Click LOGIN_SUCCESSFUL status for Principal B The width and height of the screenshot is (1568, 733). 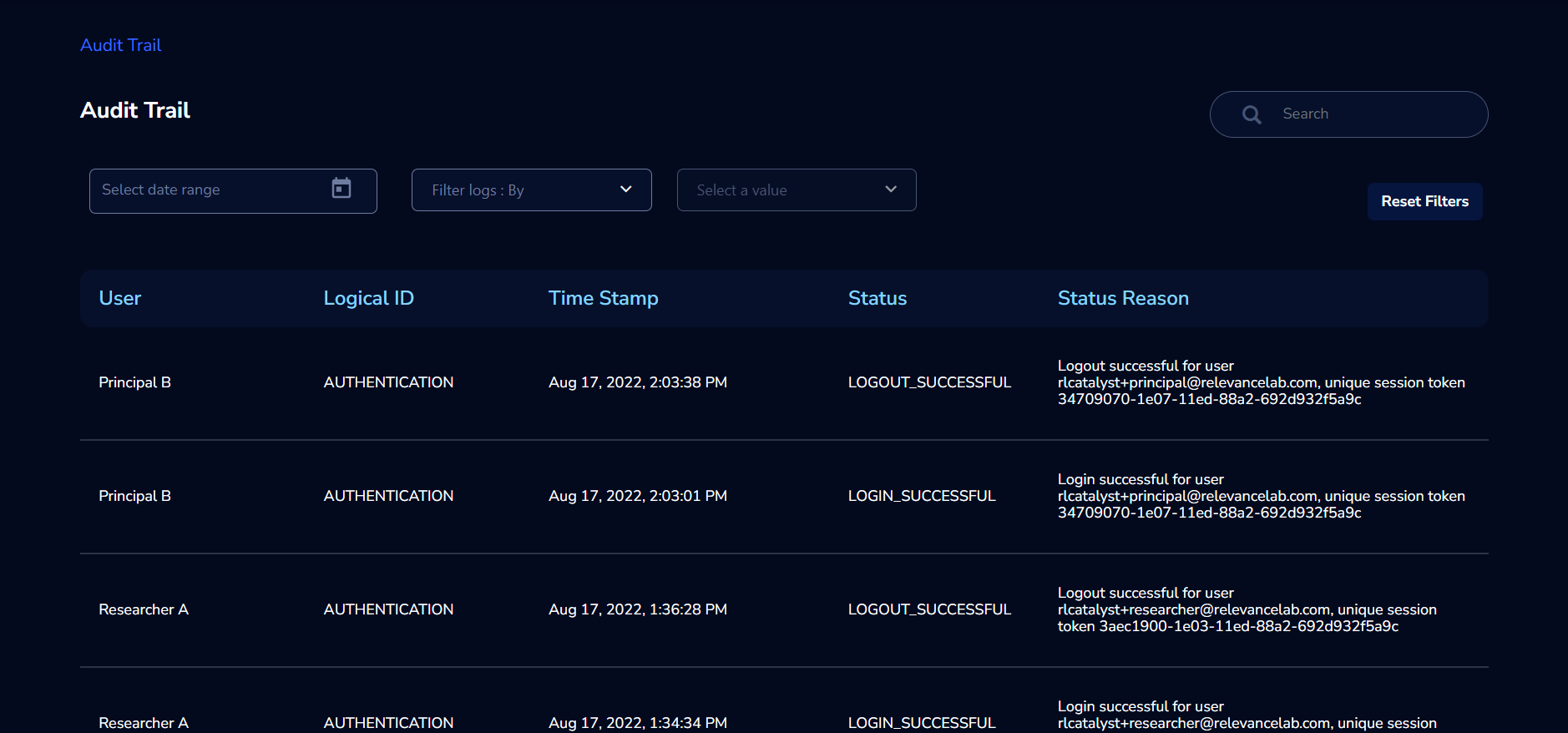click(922, 496)
